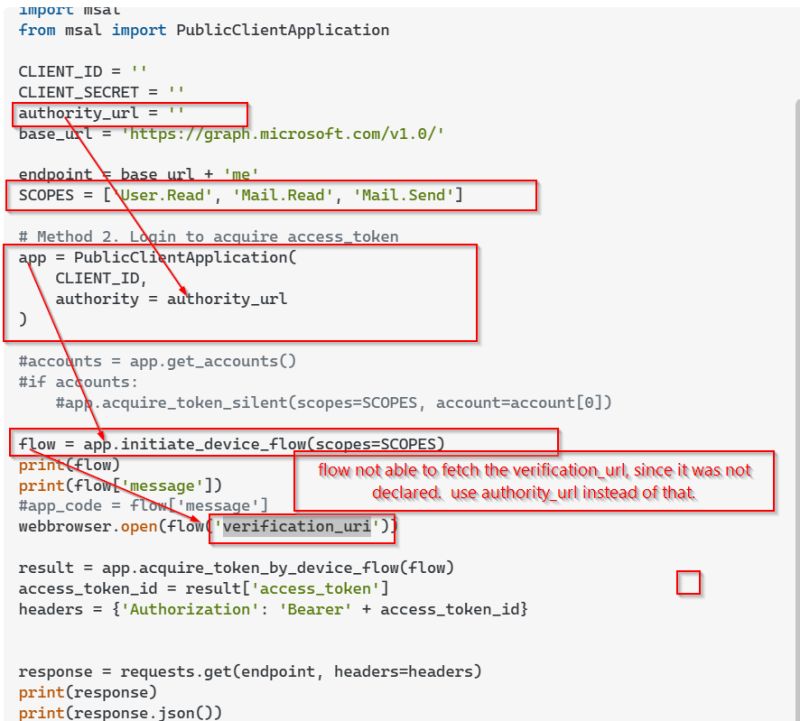Image resolution: width=800 pixels, height=721 pixels.
Task: Click the commented app.get_accounts() line
Action: [x=150, y=361]
